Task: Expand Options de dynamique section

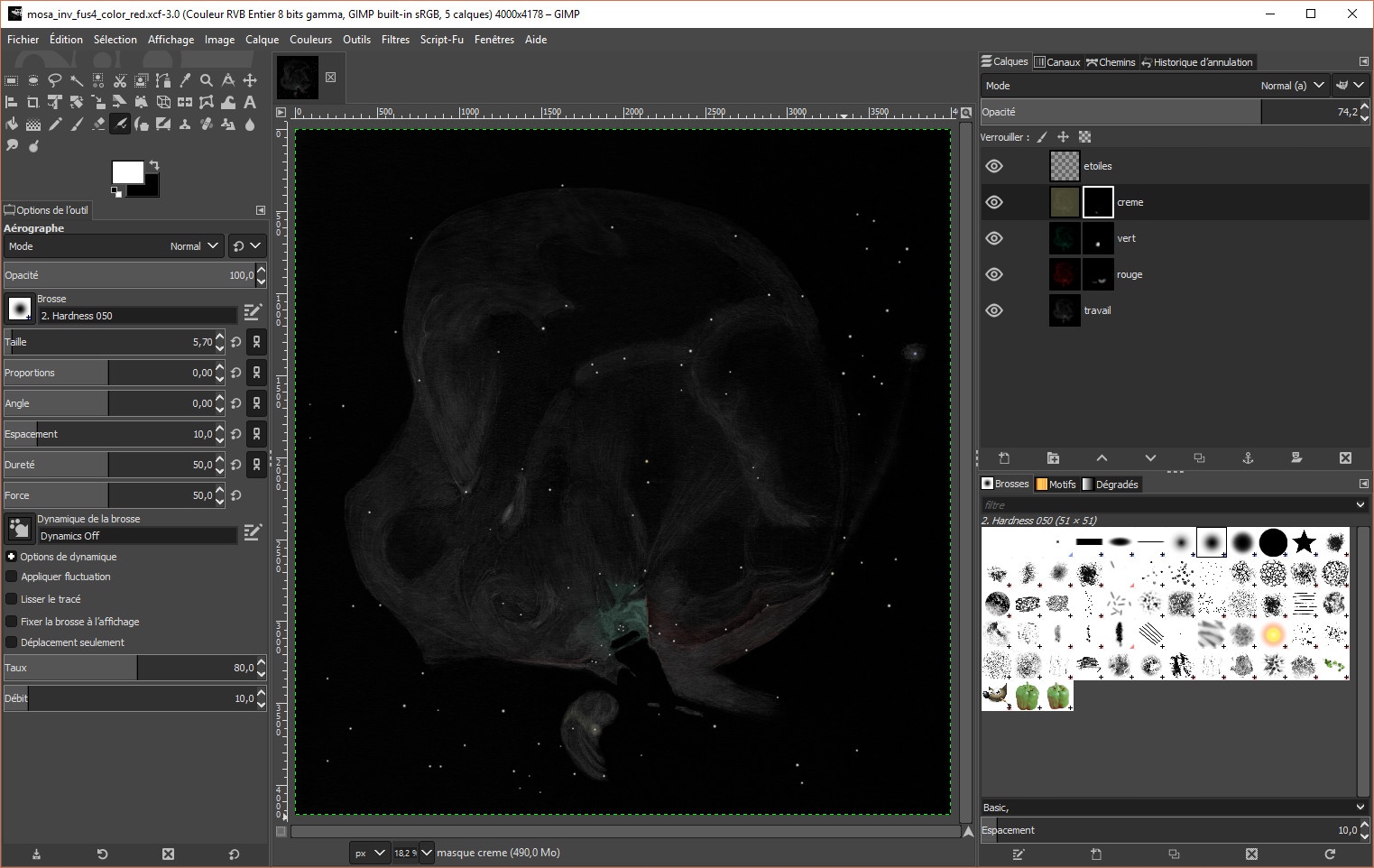Action: point(12,557)
